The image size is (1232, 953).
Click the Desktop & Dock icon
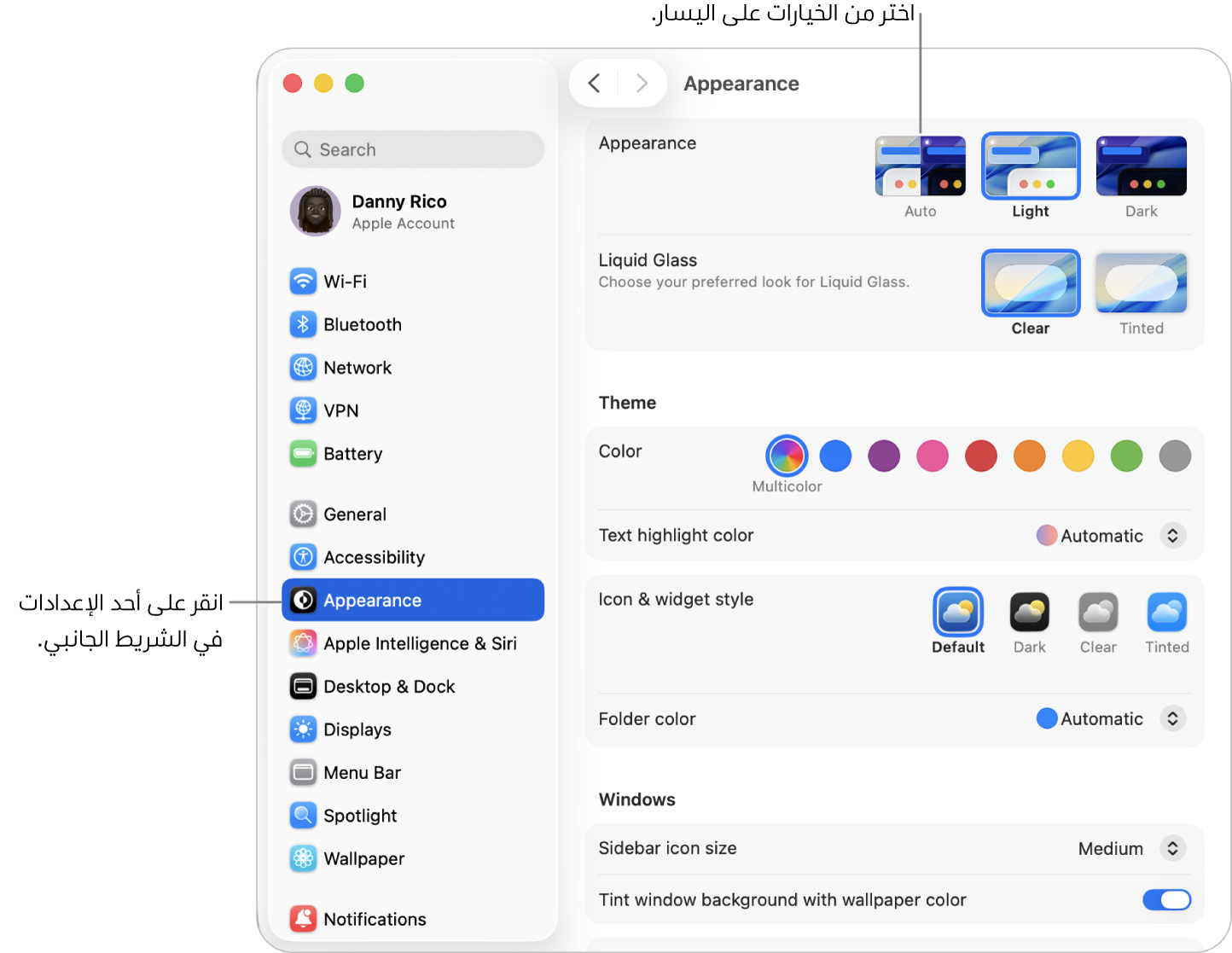pyautogui.click(x=303, y=686)
